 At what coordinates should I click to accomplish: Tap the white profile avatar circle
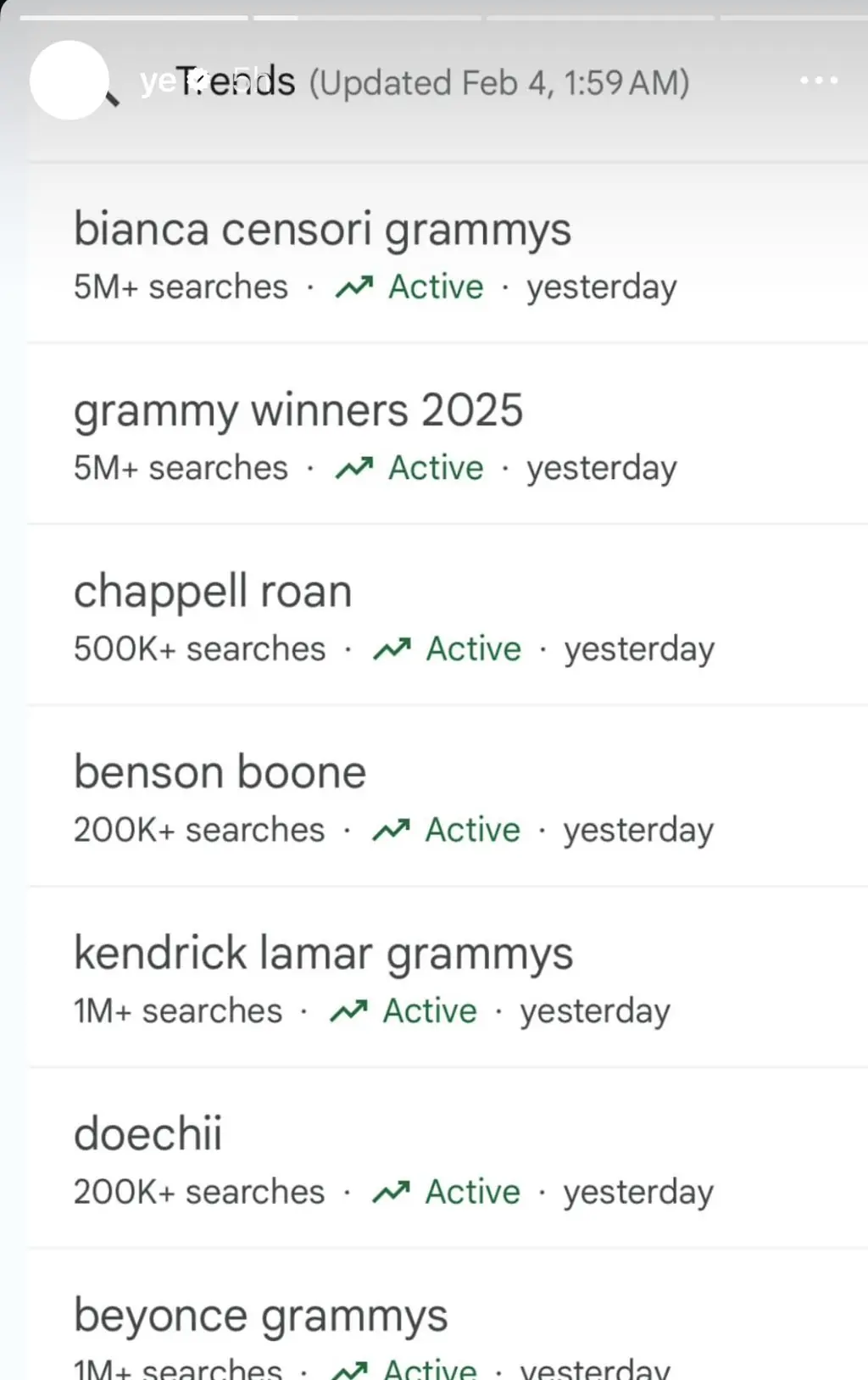tap(69, 80)
